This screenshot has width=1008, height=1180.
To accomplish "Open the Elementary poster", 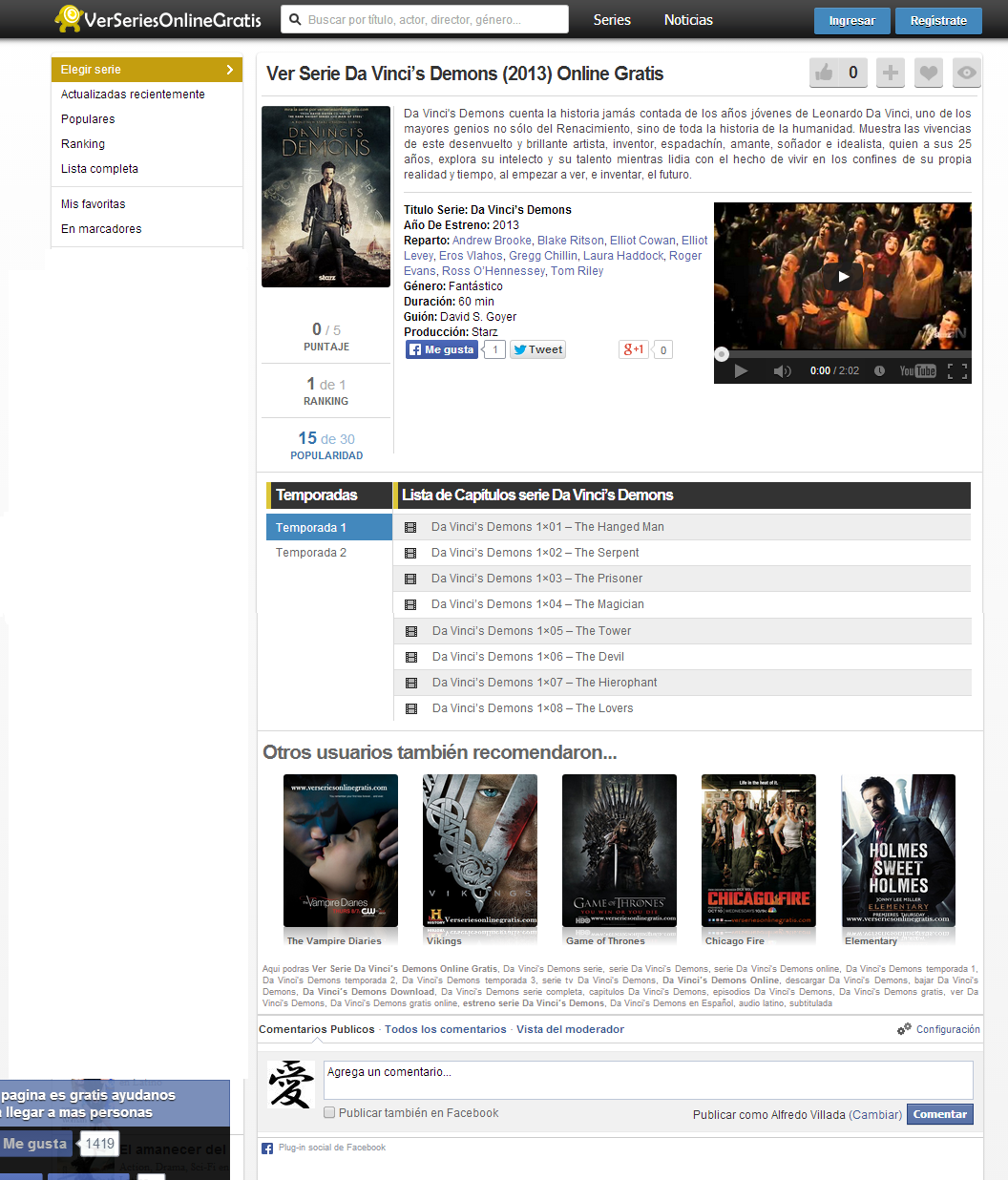I will tap(898, 851).
